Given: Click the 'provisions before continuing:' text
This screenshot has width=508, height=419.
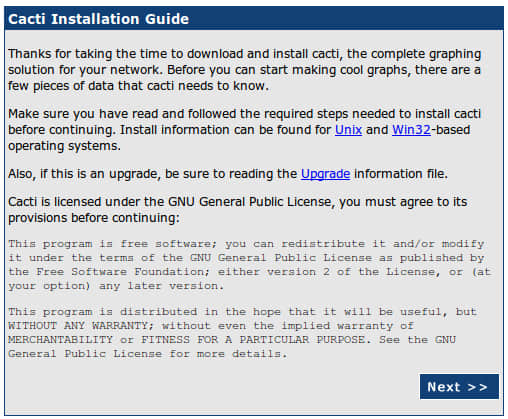Looking at the screenshot, I should [94, 218].
